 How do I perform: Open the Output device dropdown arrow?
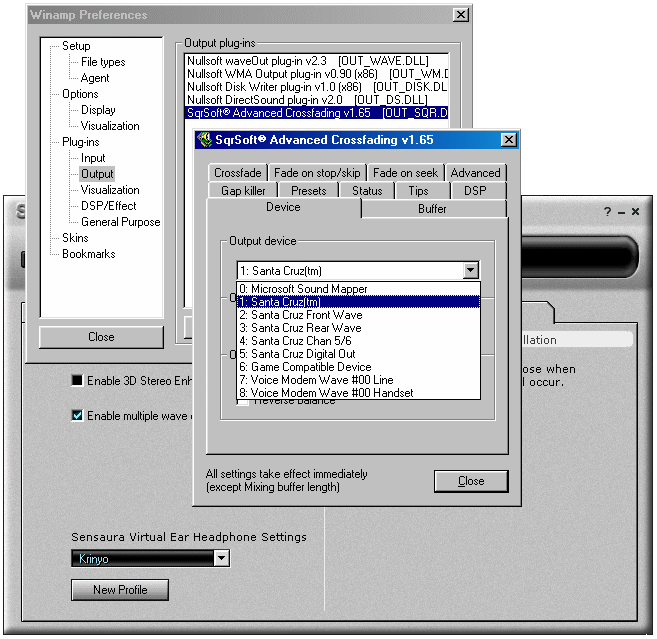tap(471, 271)
